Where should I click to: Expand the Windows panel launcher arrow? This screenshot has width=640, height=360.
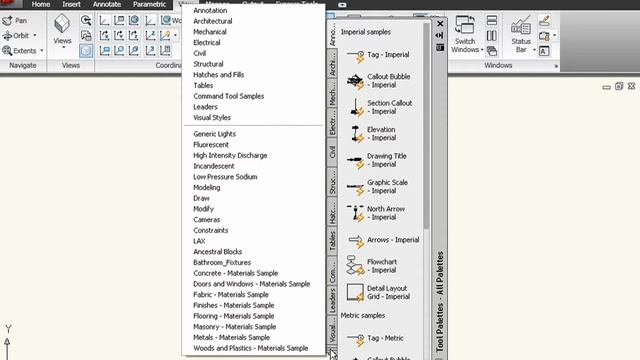556,66
